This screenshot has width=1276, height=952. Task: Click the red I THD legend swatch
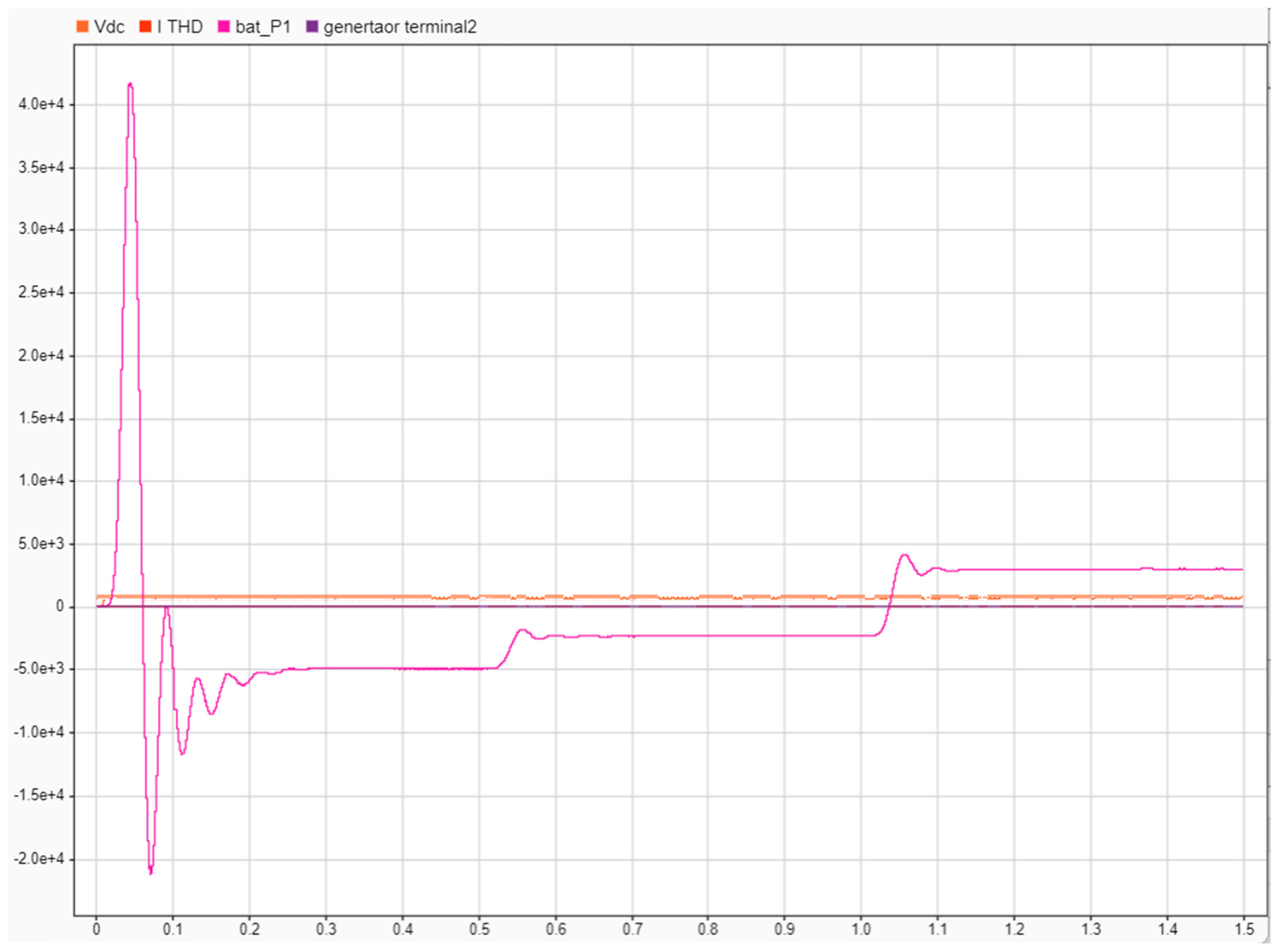145,27
